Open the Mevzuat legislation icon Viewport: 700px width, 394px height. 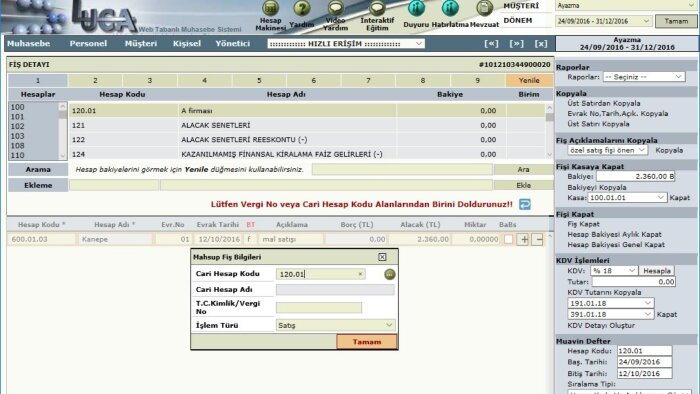484,9
